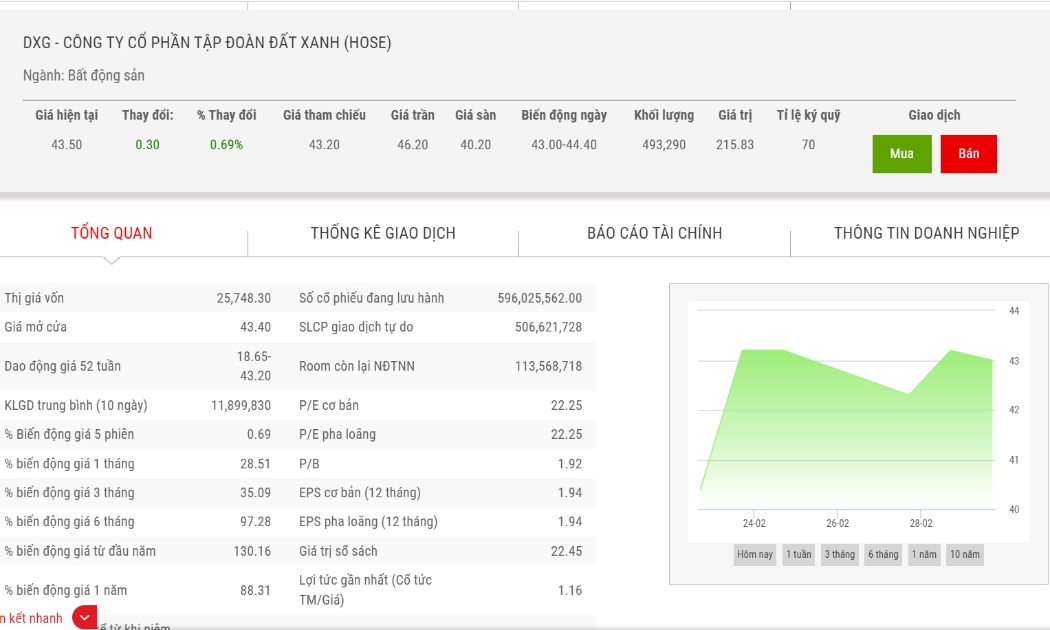The image size is (1050, 630).
Task: Click the 26-02 date label on chart
Action: [x=837, y=523]
